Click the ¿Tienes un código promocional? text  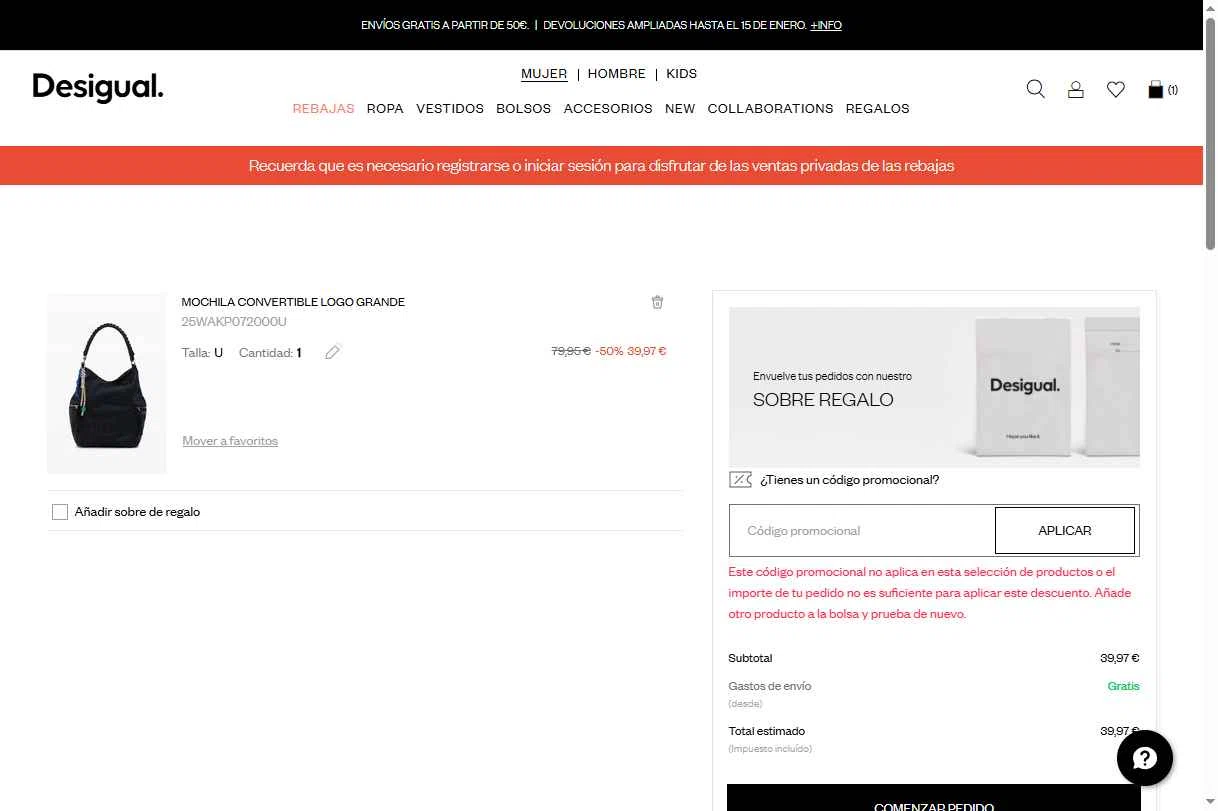[x=849, y=480]
